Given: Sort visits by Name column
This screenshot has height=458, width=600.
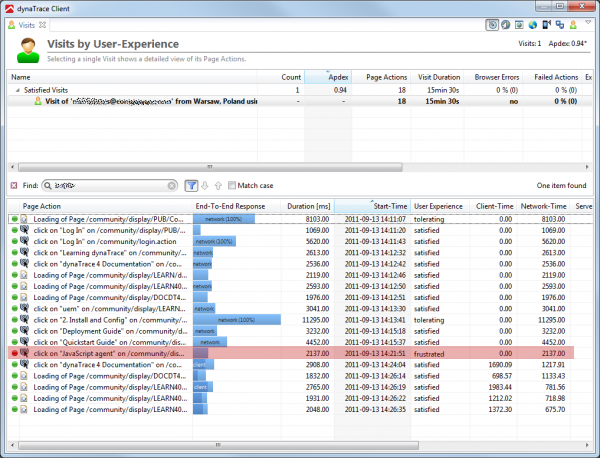Looking at the screenshot, I should point(132,77).
